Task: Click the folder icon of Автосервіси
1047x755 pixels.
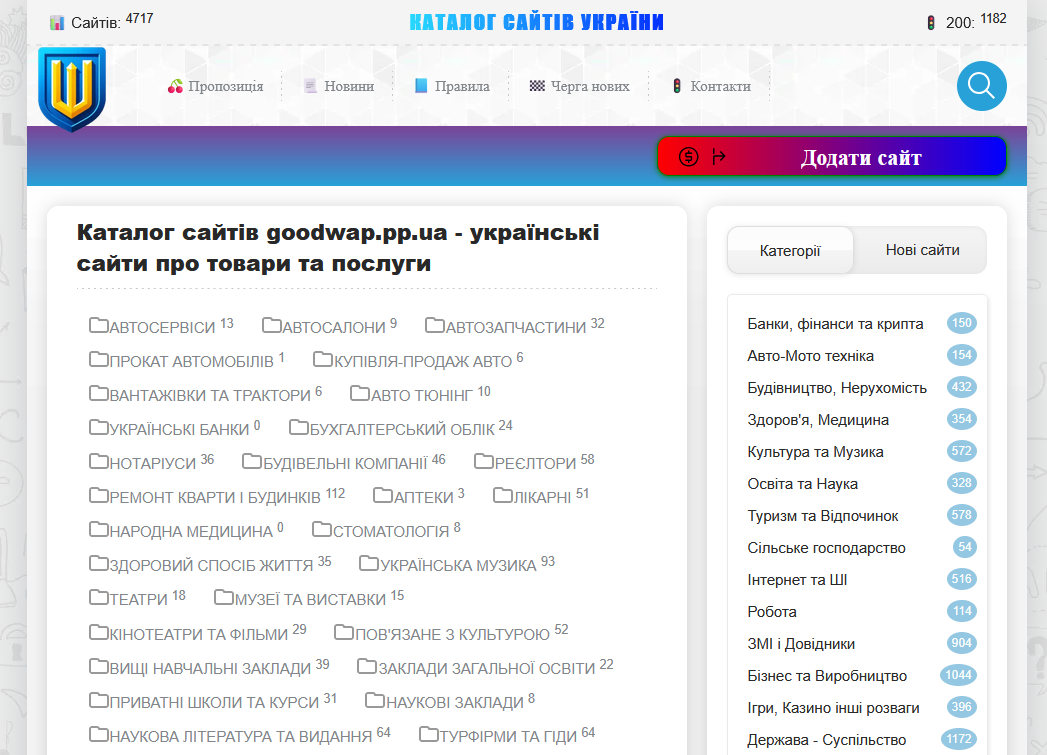Action: click(98, 325)
